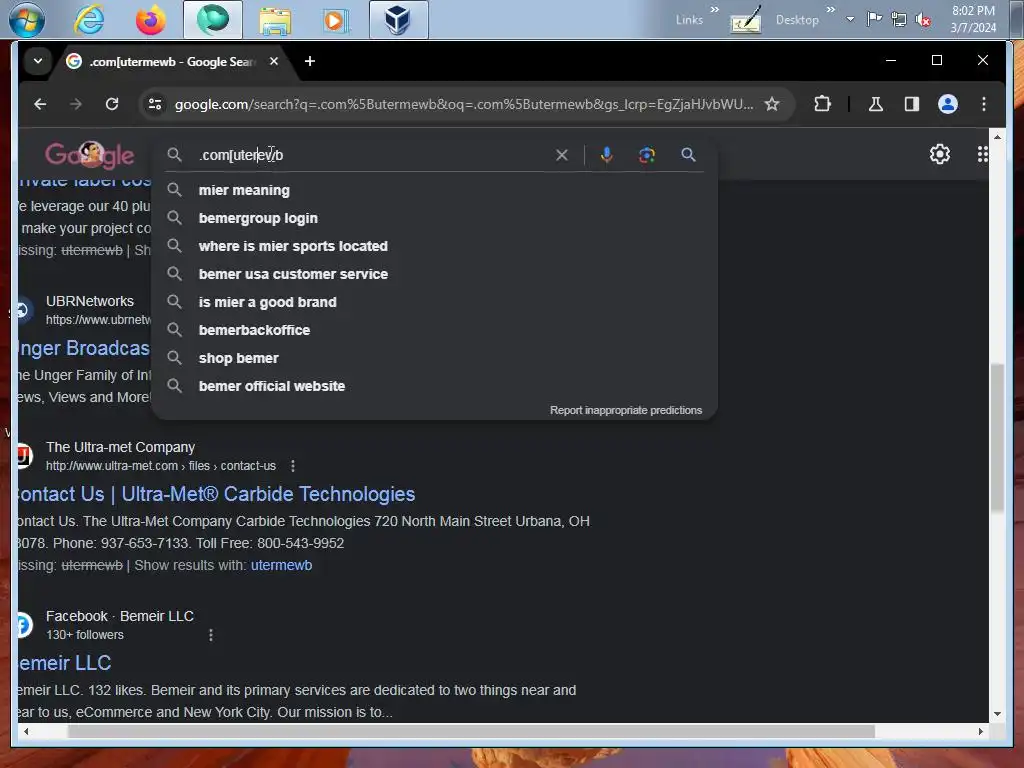Image resolution: width=1024 pixels, height=768 pixels.
Task: Click the muted volume tray icon
Action: click(x=923, y=20)
